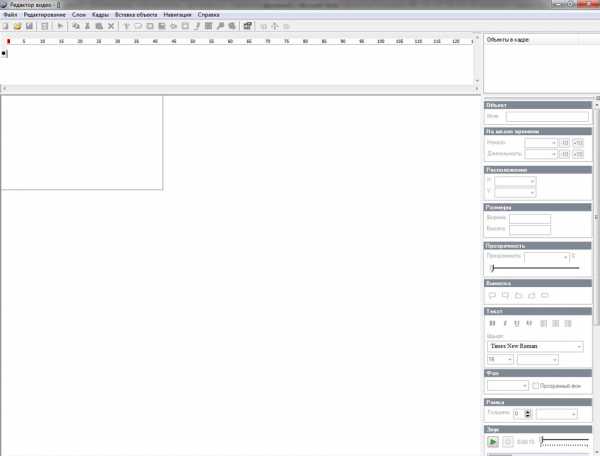The image size is (600, 456).
Task: Open the Вставка объекта menu
Action: coord(136,15)
